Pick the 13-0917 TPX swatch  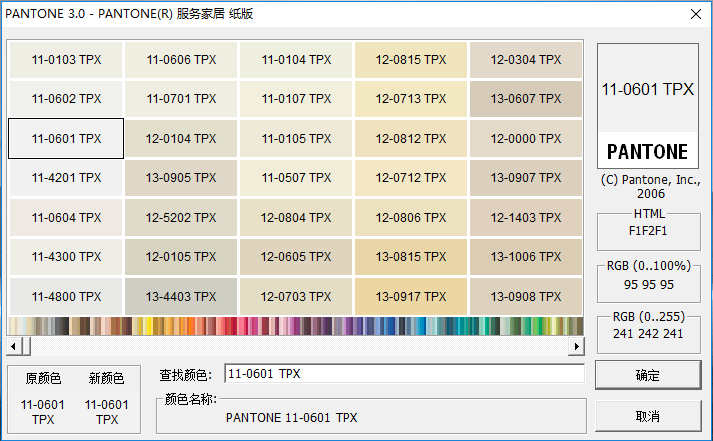(411, 296)
